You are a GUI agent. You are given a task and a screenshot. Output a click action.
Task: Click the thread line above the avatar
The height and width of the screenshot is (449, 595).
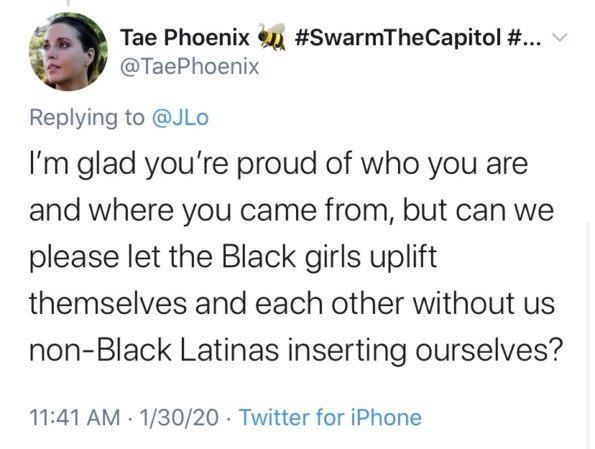(69, 3)
